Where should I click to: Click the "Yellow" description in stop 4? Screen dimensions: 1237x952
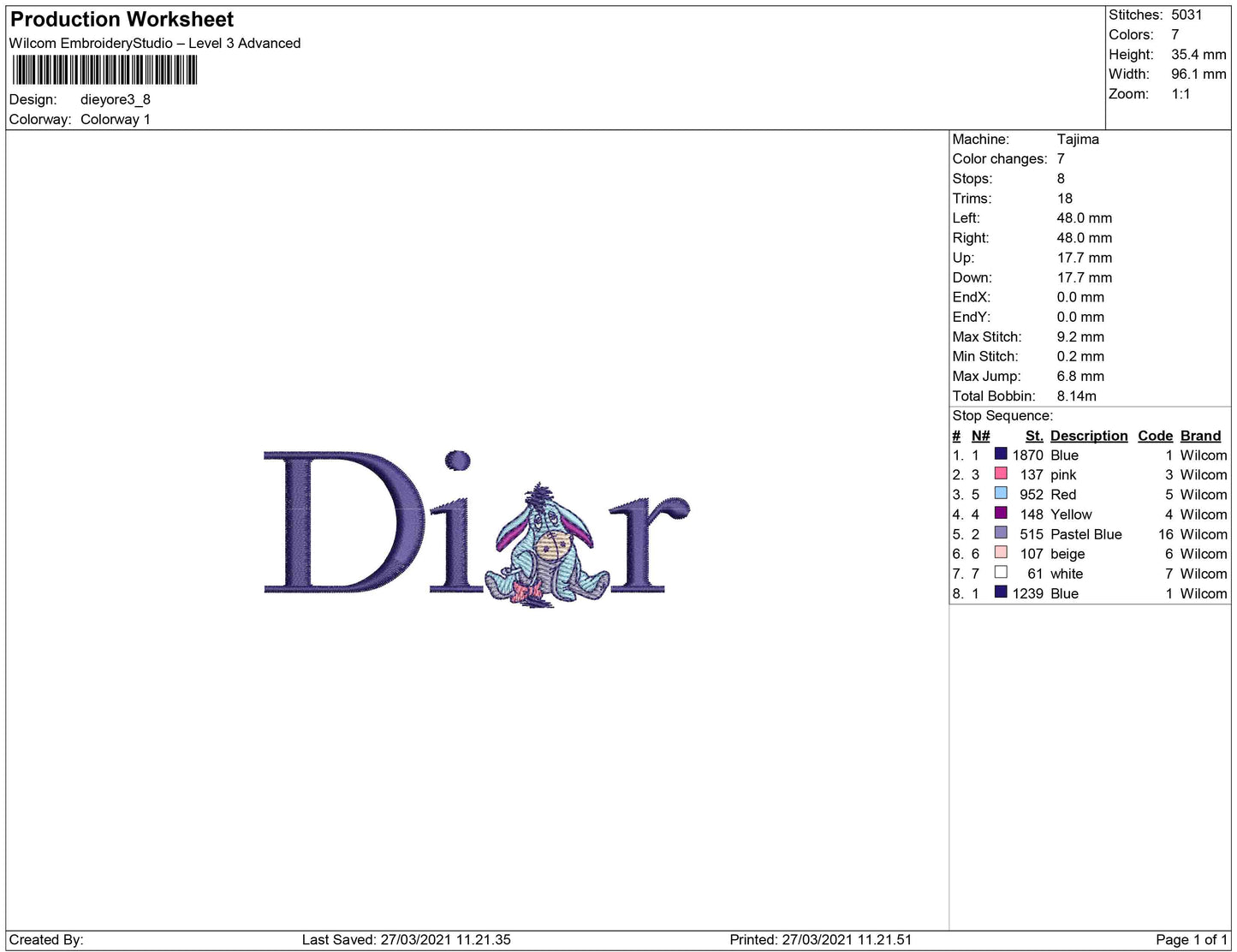point(1071,515)
